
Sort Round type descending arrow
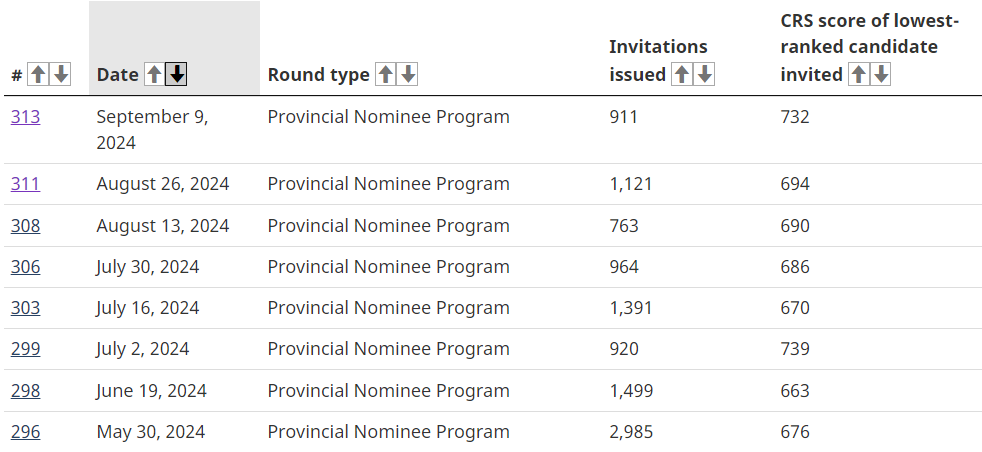(x=408, y=74)
